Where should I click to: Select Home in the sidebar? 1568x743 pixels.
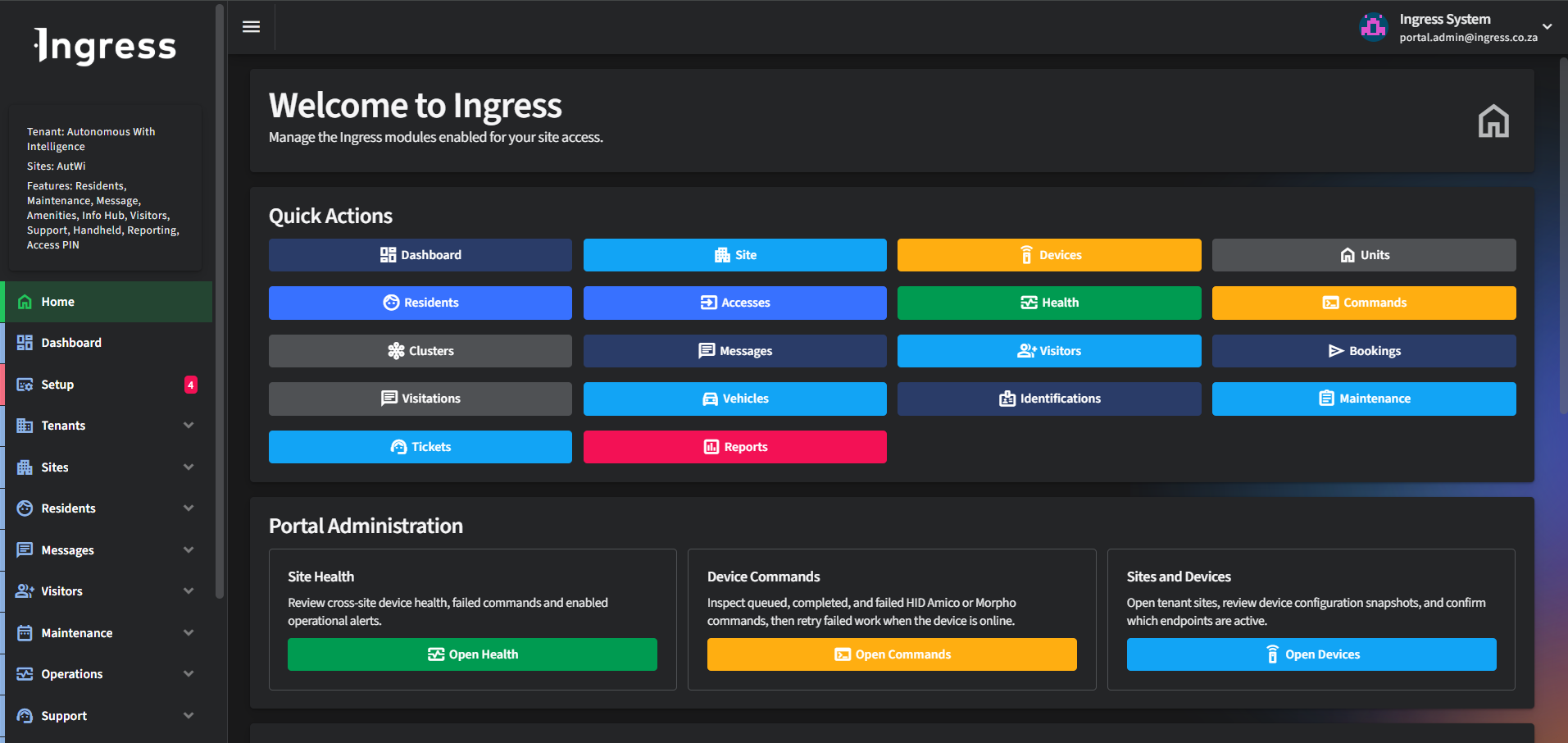[107, 302]
